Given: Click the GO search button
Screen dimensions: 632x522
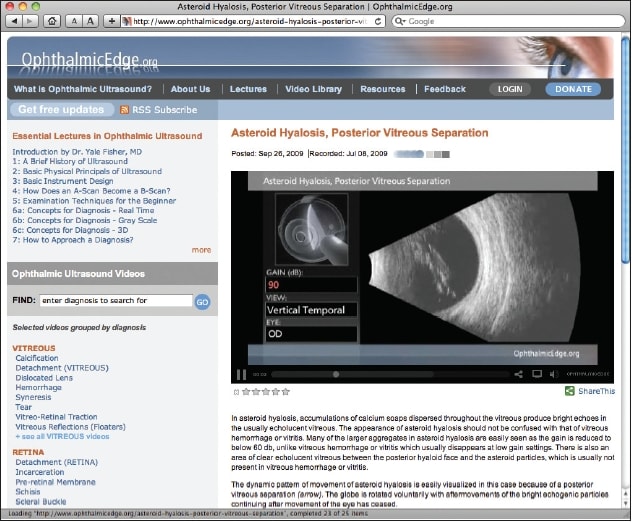Looking at the screenshot, I should pyautogui.click(x=202, y=302).
